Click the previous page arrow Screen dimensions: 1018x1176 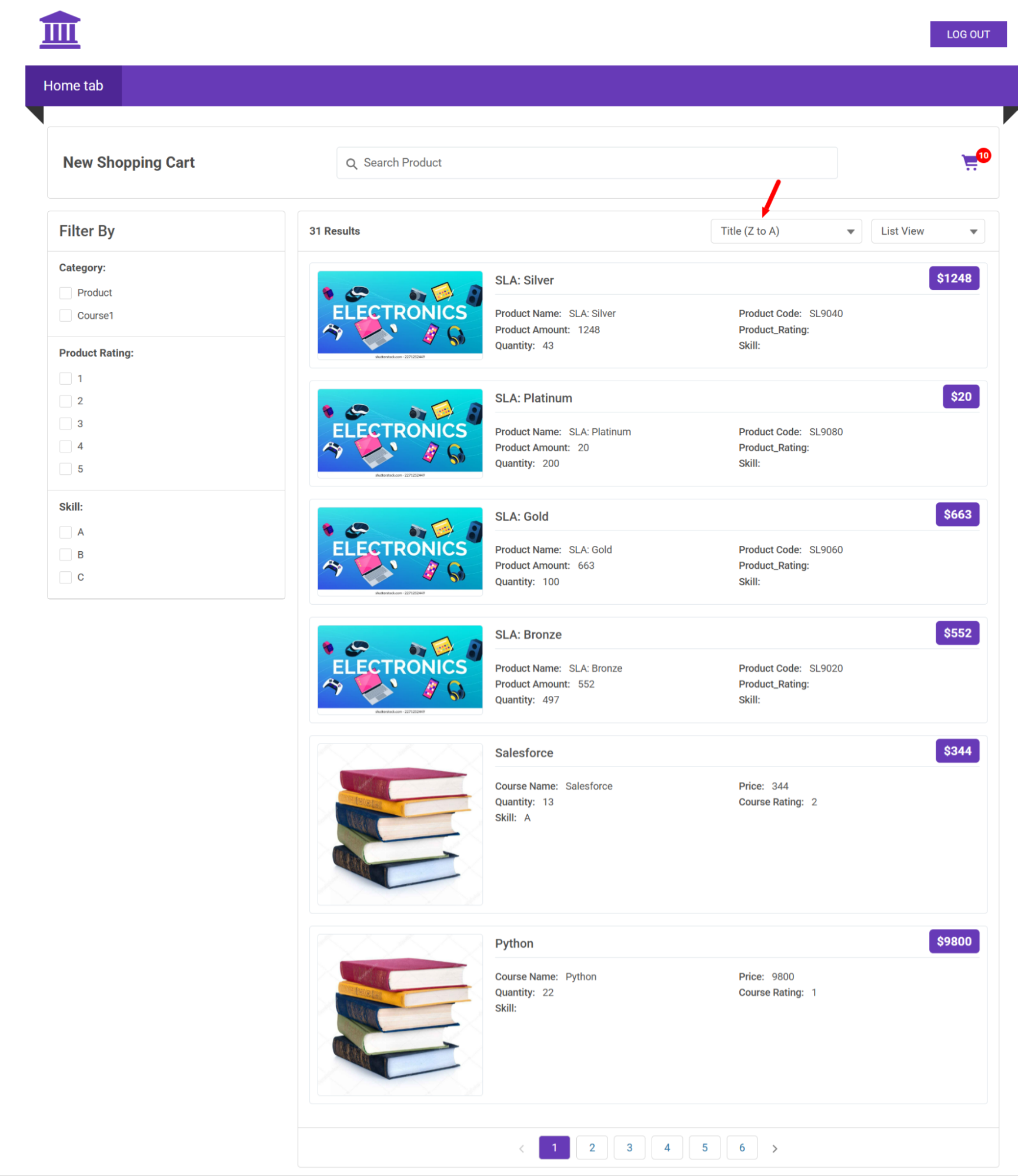click(521, 1148)
